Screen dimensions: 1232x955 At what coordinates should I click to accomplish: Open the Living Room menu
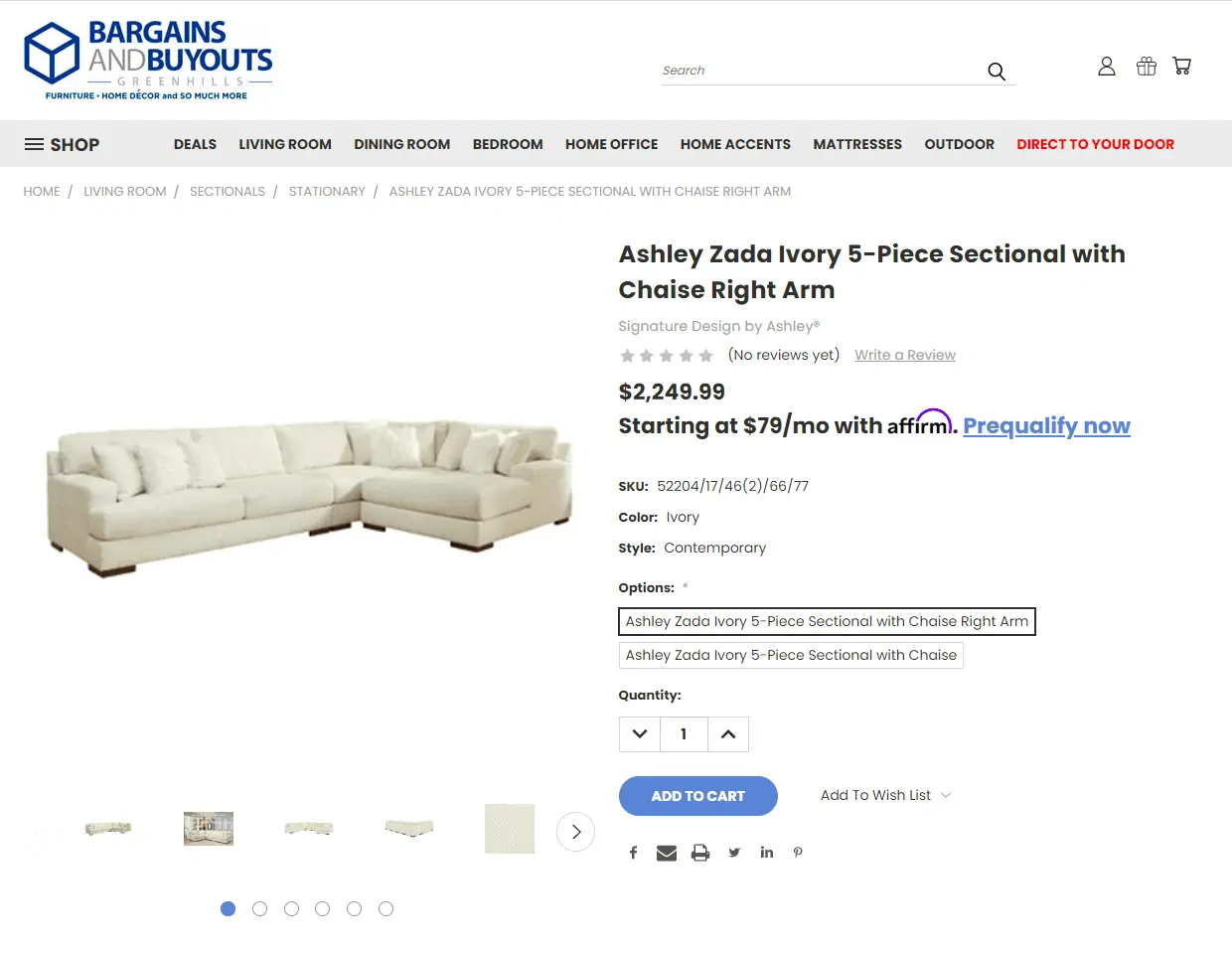click(285, 145)
